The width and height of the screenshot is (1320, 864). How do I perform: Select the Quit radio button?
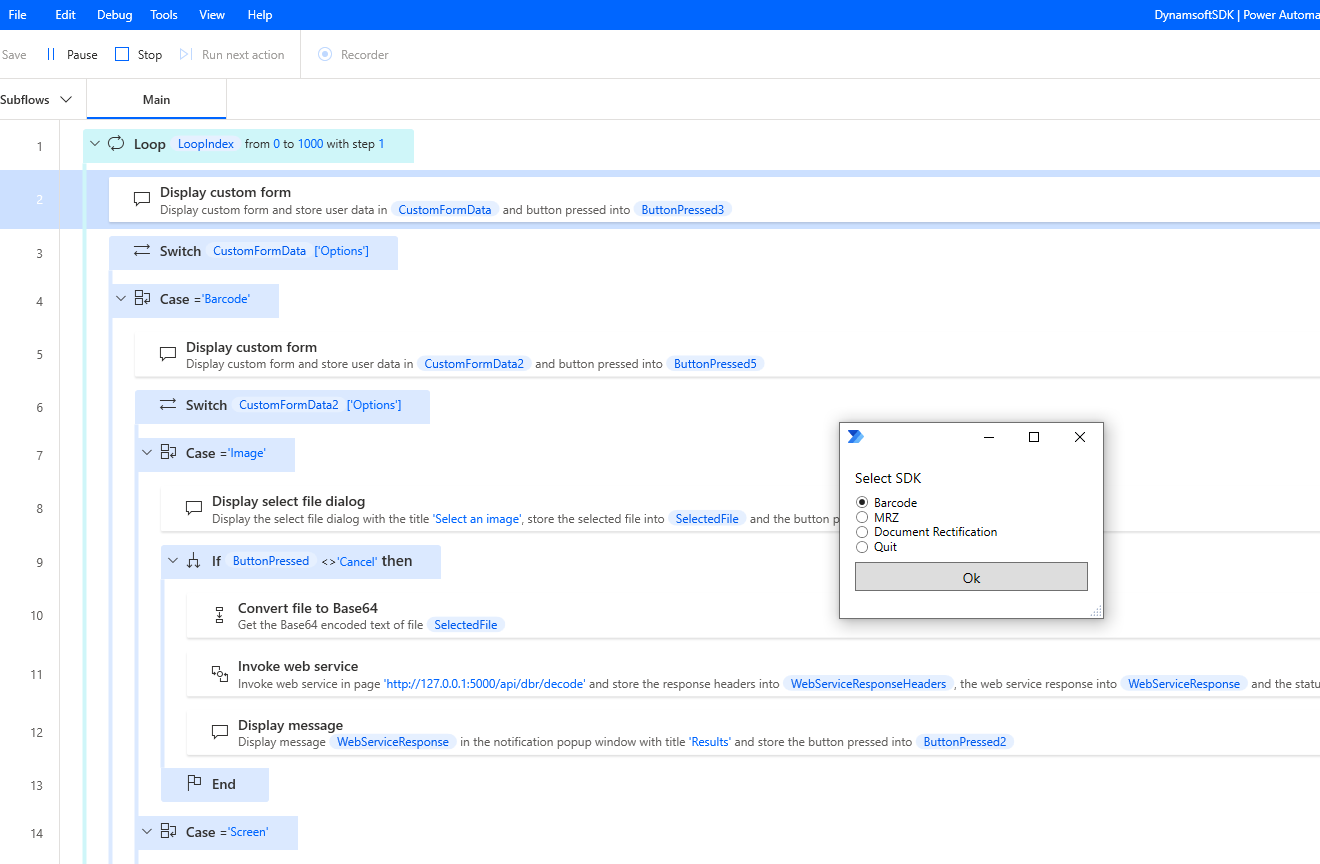(862, 547)
